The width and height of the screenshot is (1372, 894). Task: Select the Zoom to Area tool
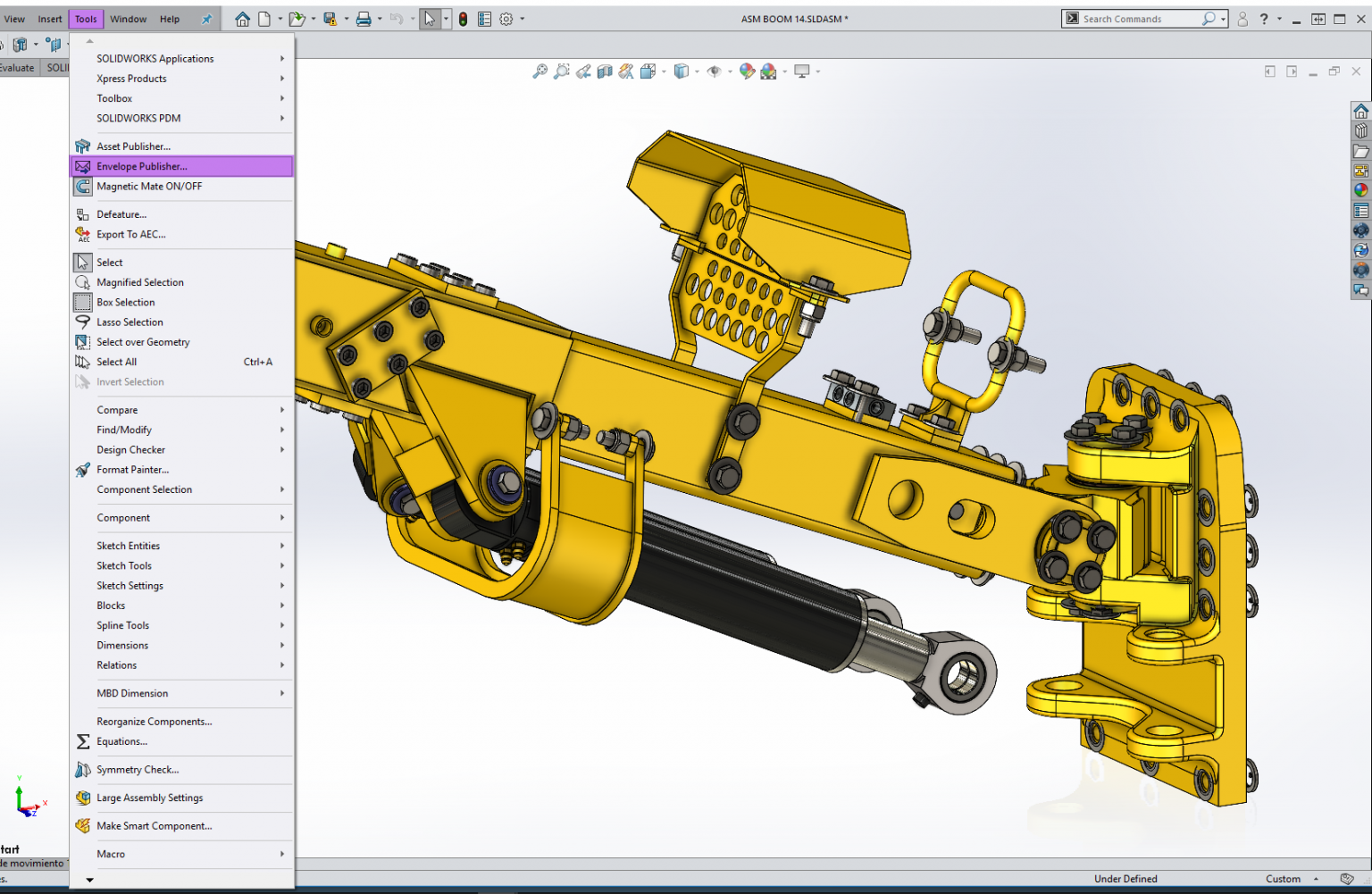561,71
